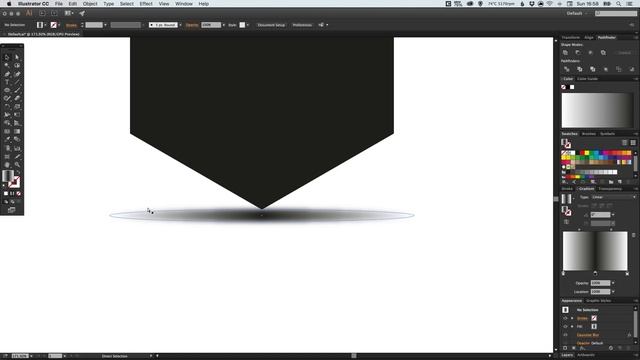Click the swap fill and stroke arrow
Screen dimensions: 640x360
click(x=18, y=173)
